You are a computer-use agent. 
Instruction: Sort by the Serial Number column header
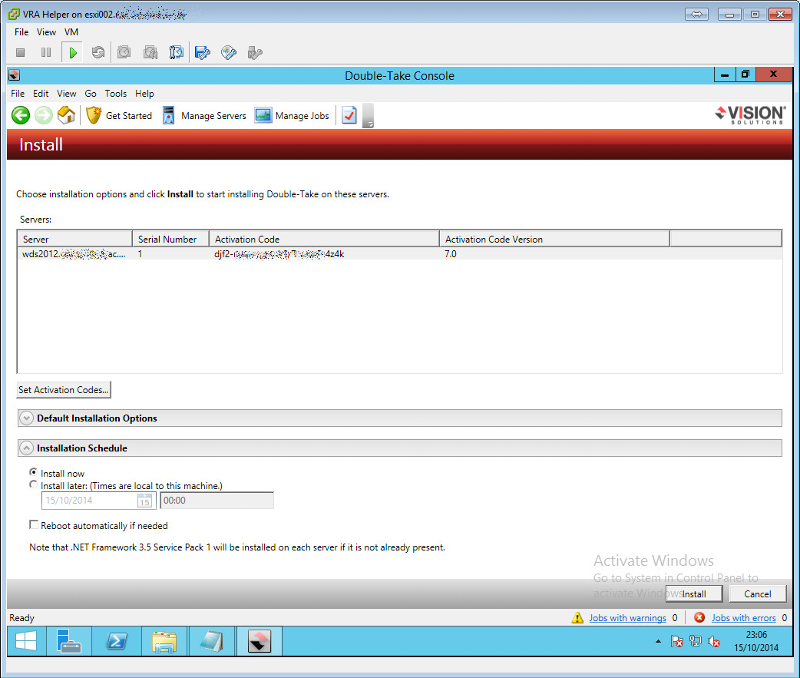click(x=171, y=239)
